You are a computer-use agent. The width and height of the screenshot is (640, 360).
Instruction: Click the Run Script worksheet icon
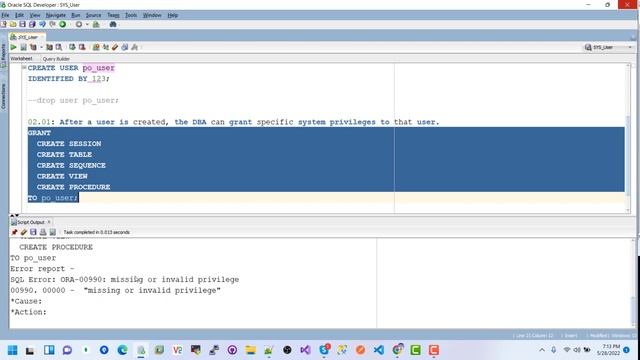(x=23, y=47)
